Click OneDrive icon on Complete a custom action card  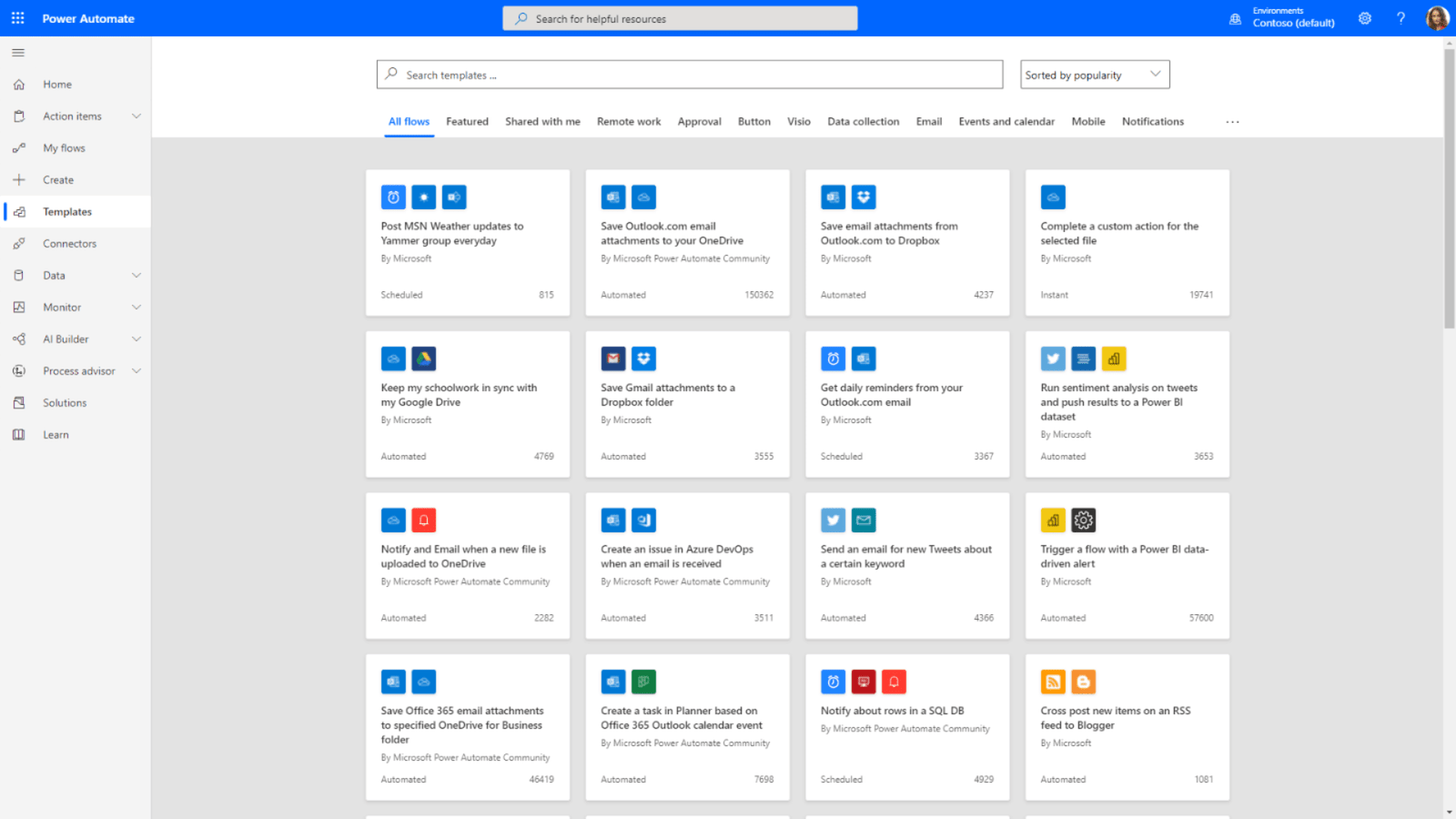1053,197
